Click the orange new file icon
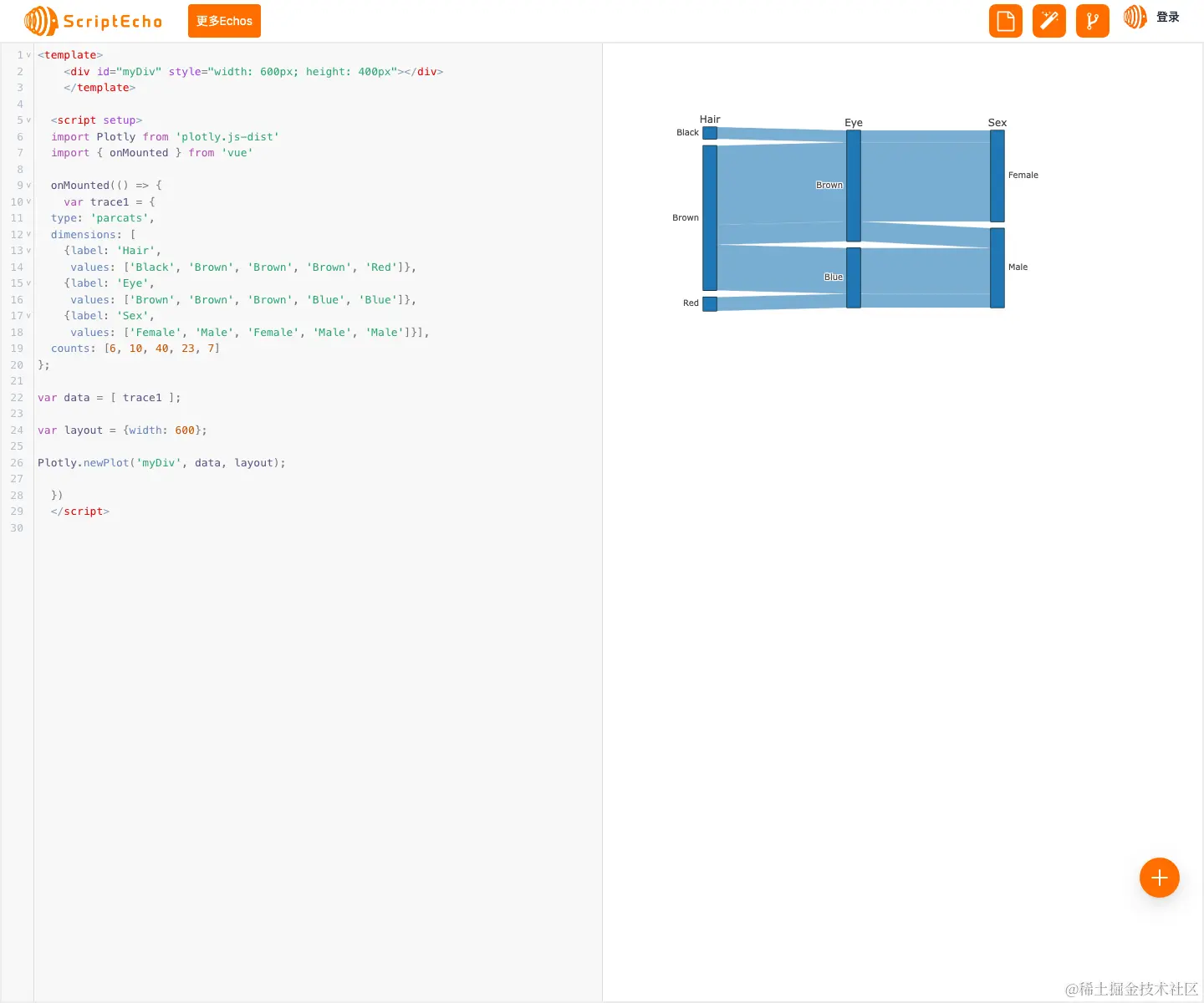 (1006, 21)
